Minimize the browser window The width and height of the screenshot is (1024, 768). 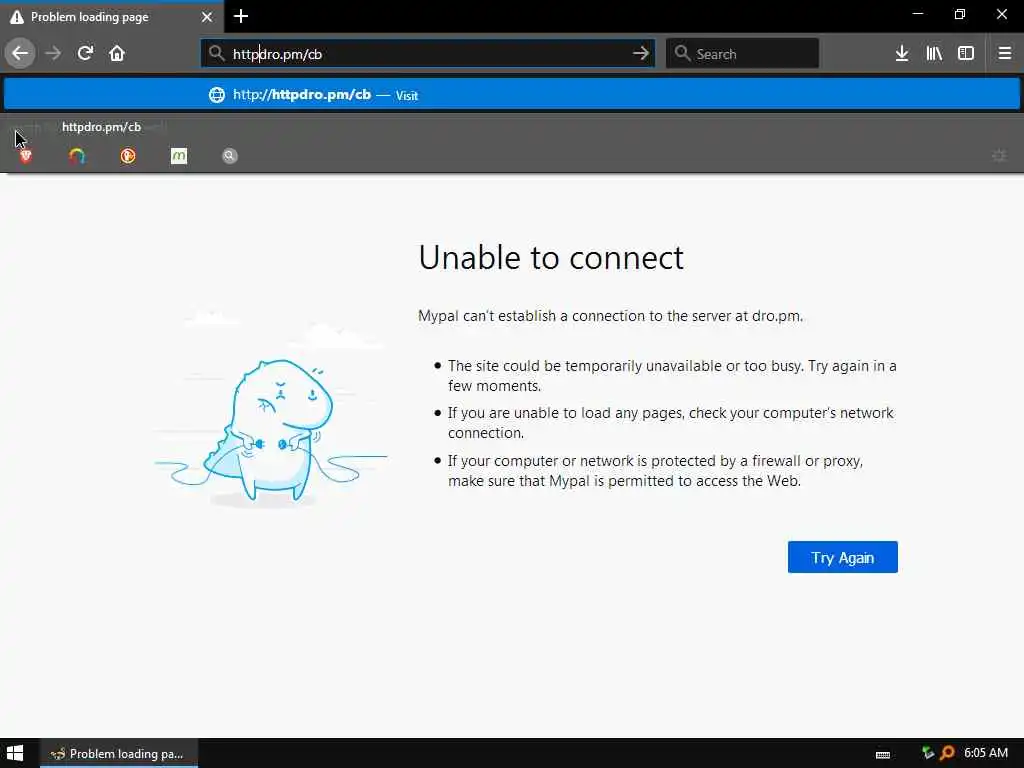(918, 14)
